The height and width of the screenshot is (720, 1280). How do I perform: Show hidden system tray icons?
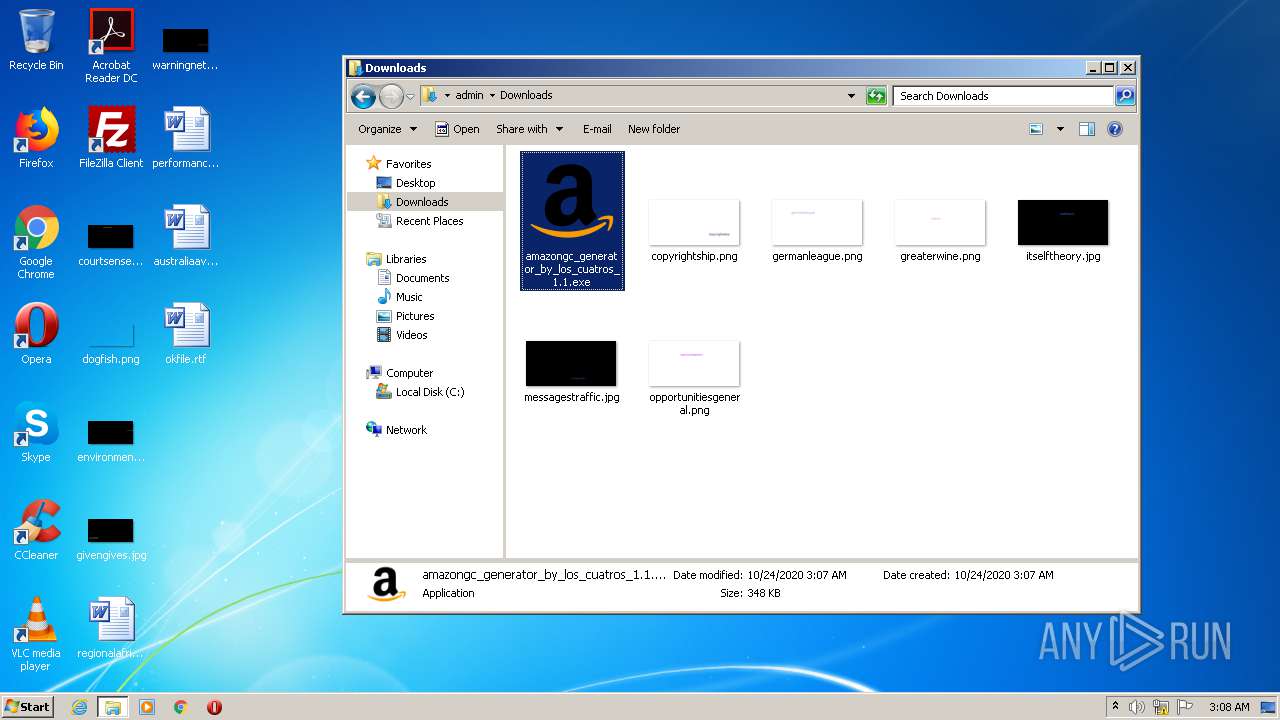pos(1115,707)
